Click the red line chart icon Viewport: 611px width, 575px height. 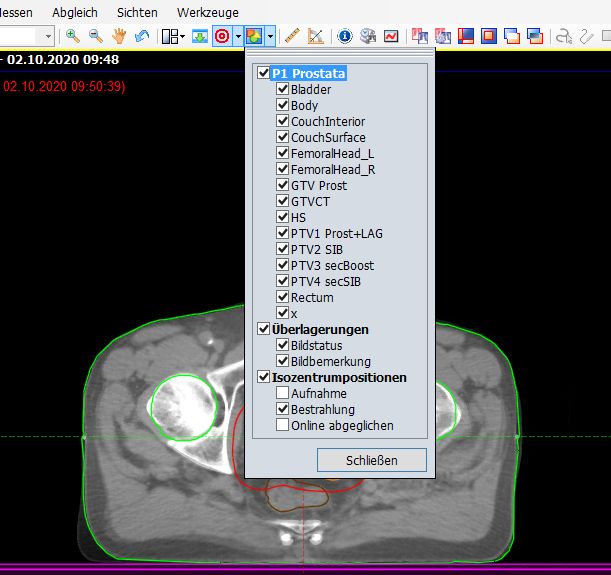pos(391,36)
